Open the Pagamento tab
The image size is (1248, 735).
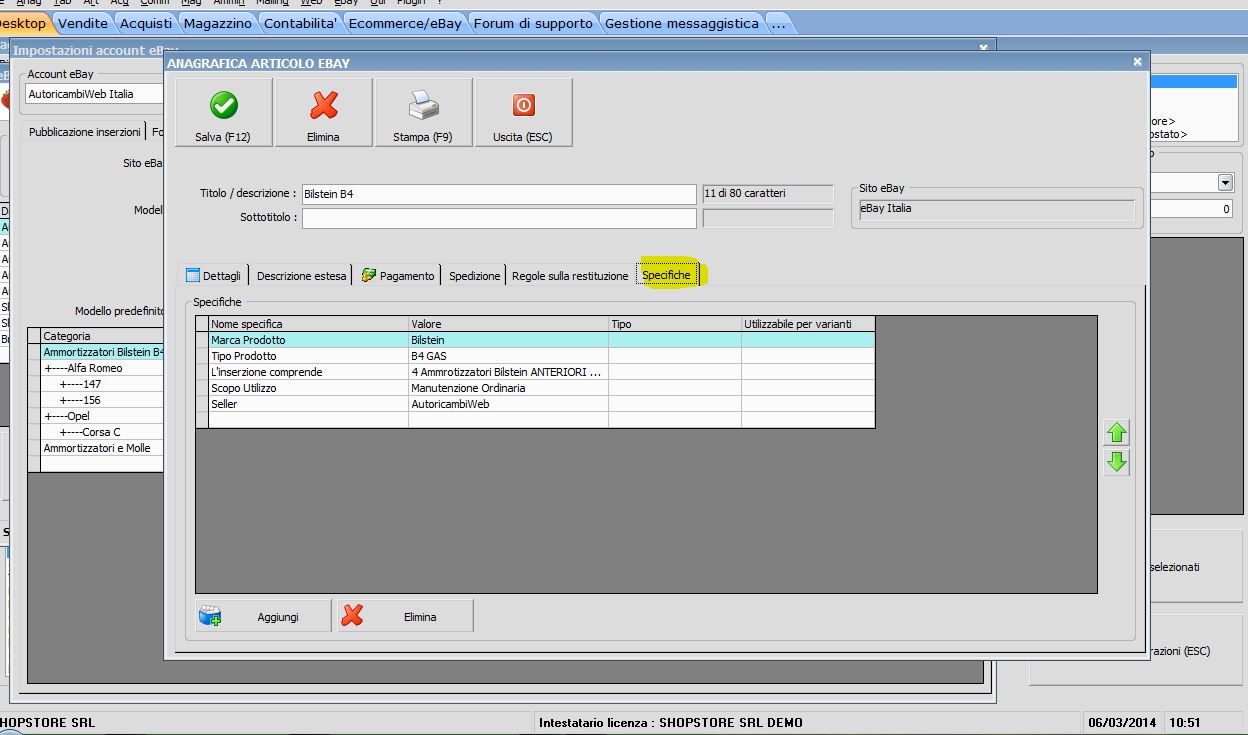(398, 275)
